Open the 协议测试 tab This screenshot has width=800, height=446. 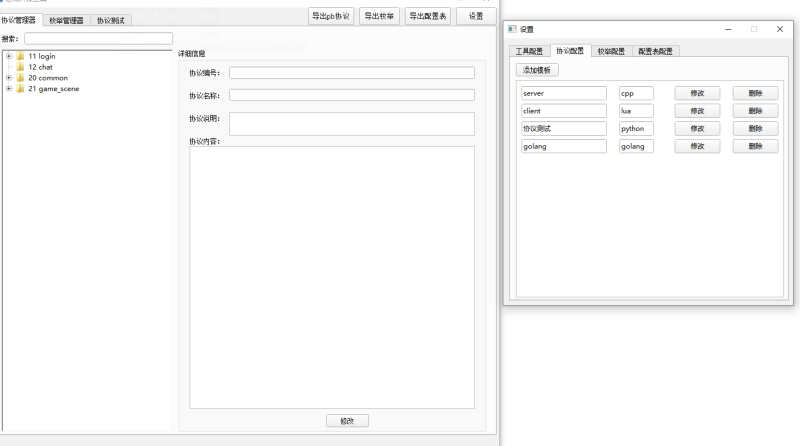coord(110,20)
